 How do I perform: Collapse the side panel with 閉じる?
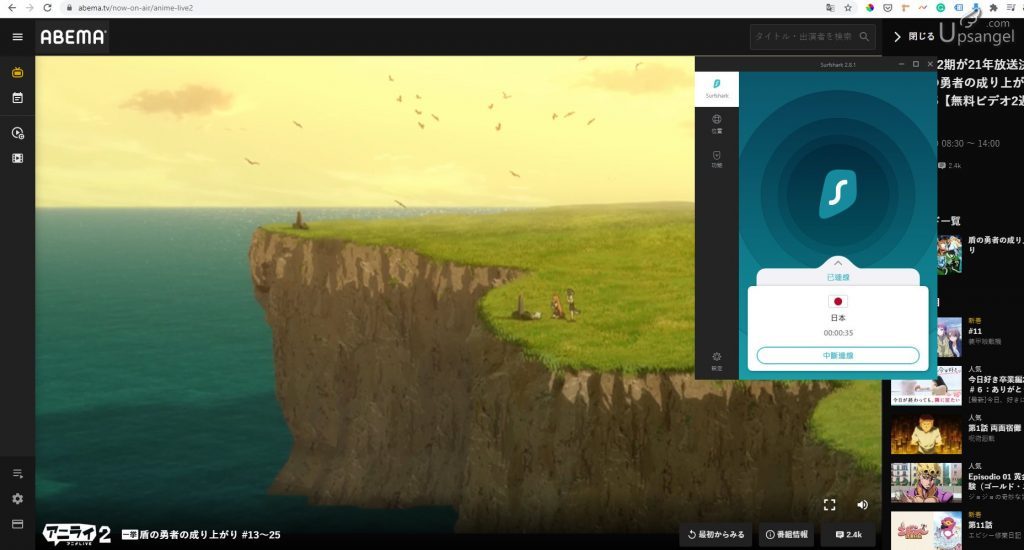914,37
